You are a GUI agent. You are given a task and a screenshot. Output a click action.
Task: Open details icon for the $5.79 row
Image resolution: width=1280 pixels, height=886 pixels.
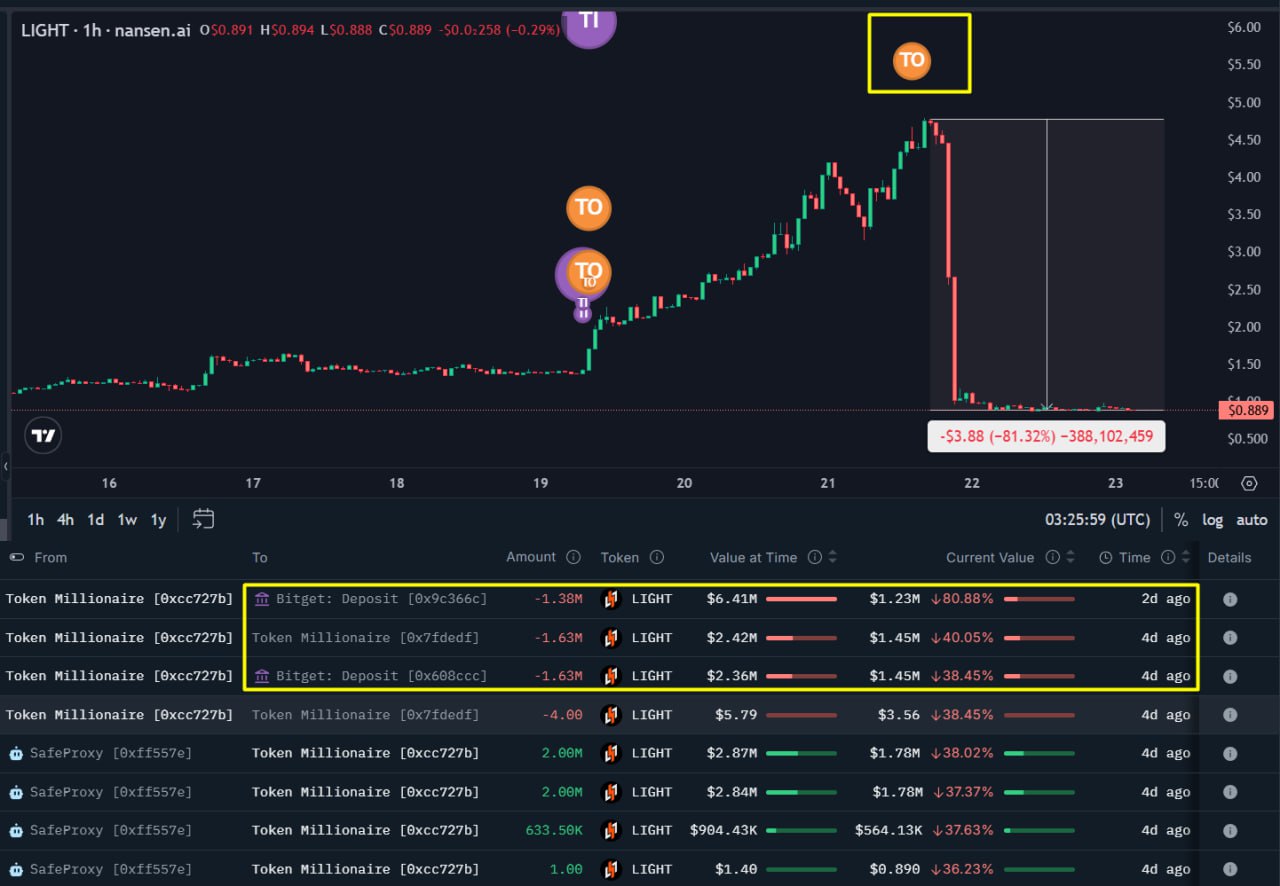click(1230, 714)
